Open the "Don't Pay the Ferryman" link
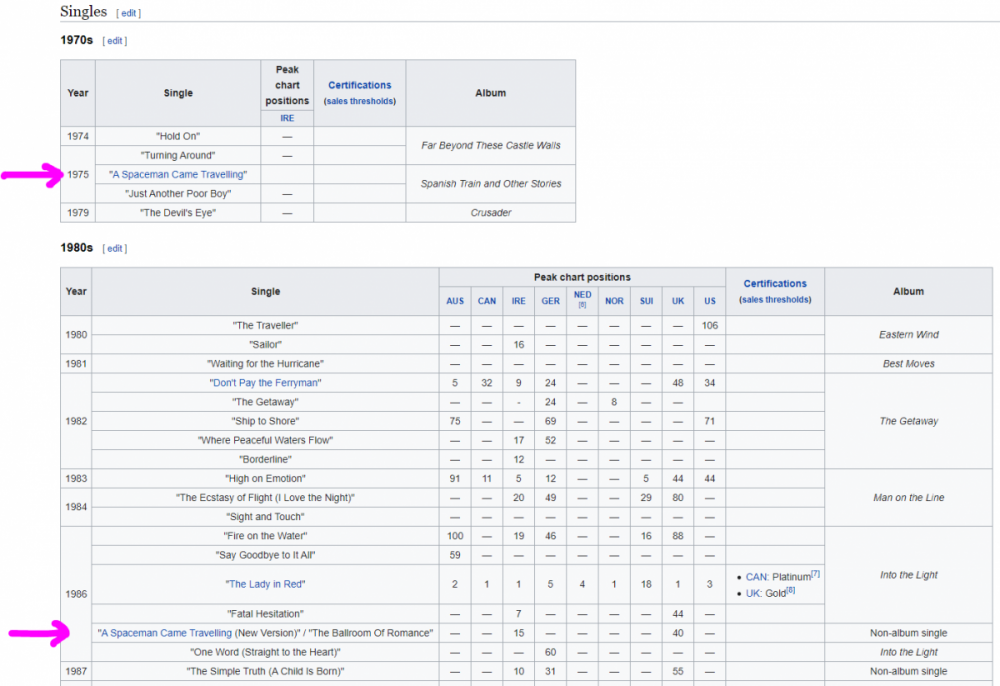1000x686 pixels. tap(266, 383)
